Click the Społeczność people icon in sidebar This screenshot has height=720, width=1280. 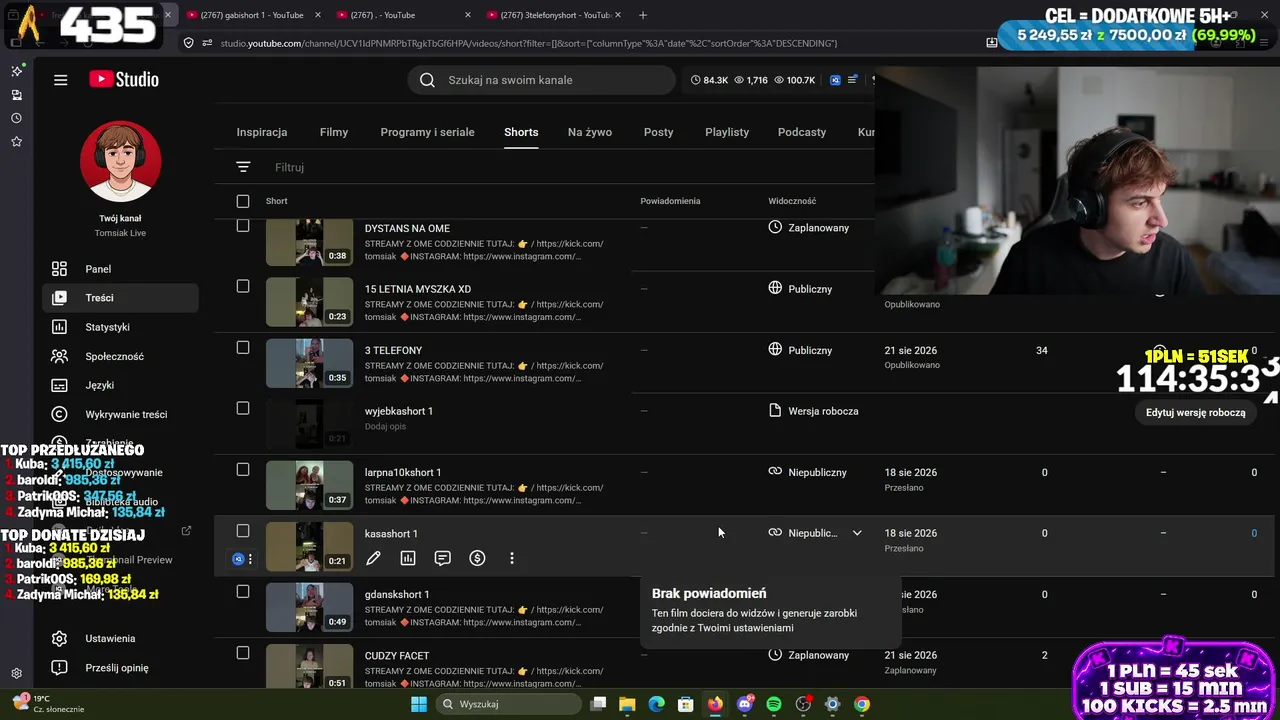[x=60, y=356]
